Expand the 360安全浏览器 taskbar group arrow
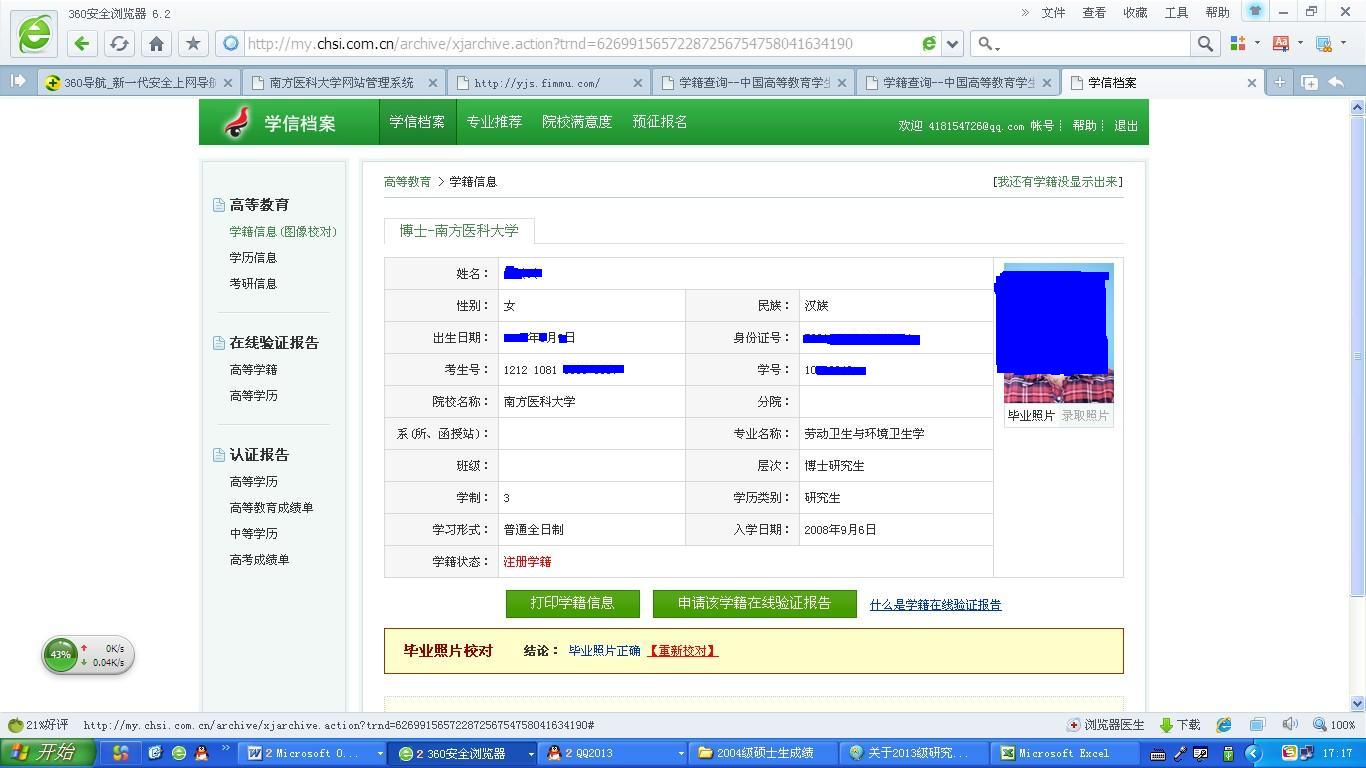Screen dimensions: 1366x768 pos(530,754)
